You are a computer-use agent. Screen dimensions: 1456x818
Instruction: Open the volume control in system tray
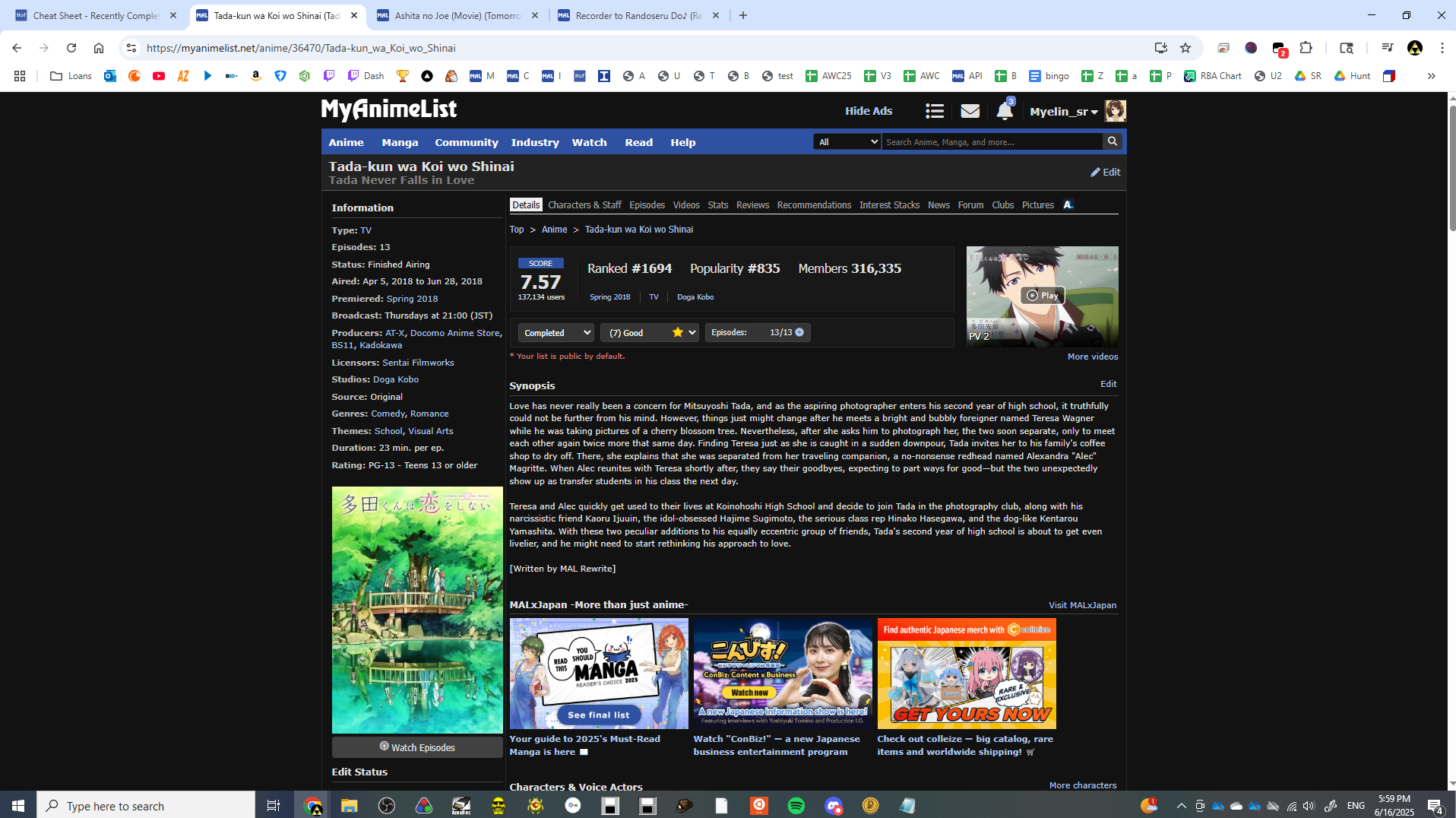1308,806
